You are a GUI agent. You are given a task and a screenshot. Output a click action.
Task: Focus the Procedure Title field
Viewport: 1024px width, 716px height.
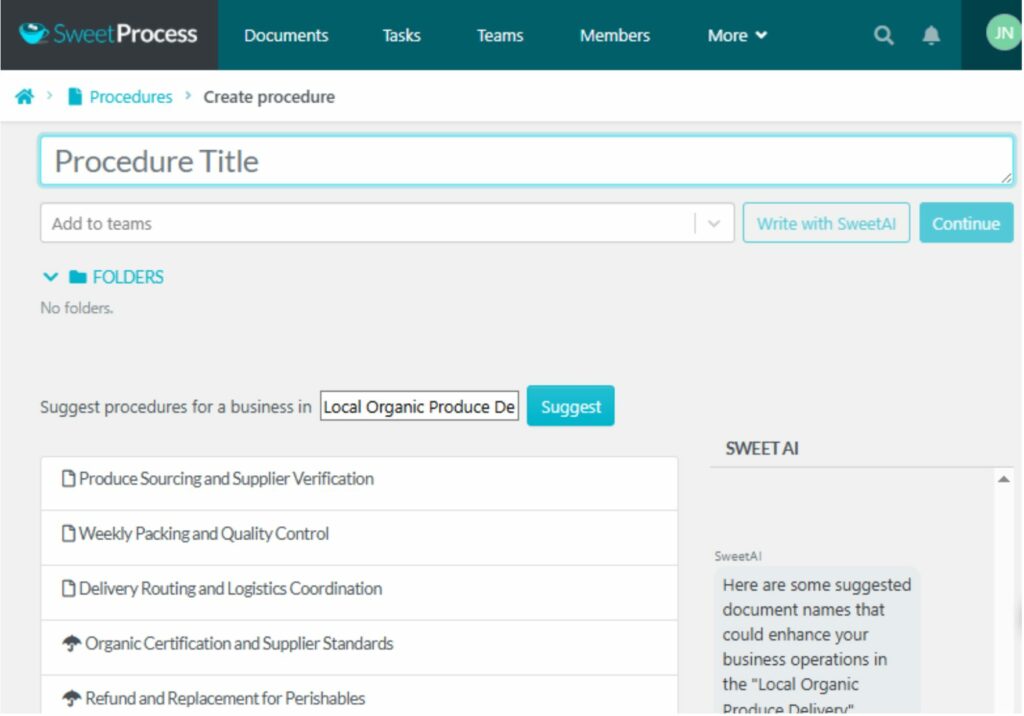pyautogui.click(x=526, y=161)
